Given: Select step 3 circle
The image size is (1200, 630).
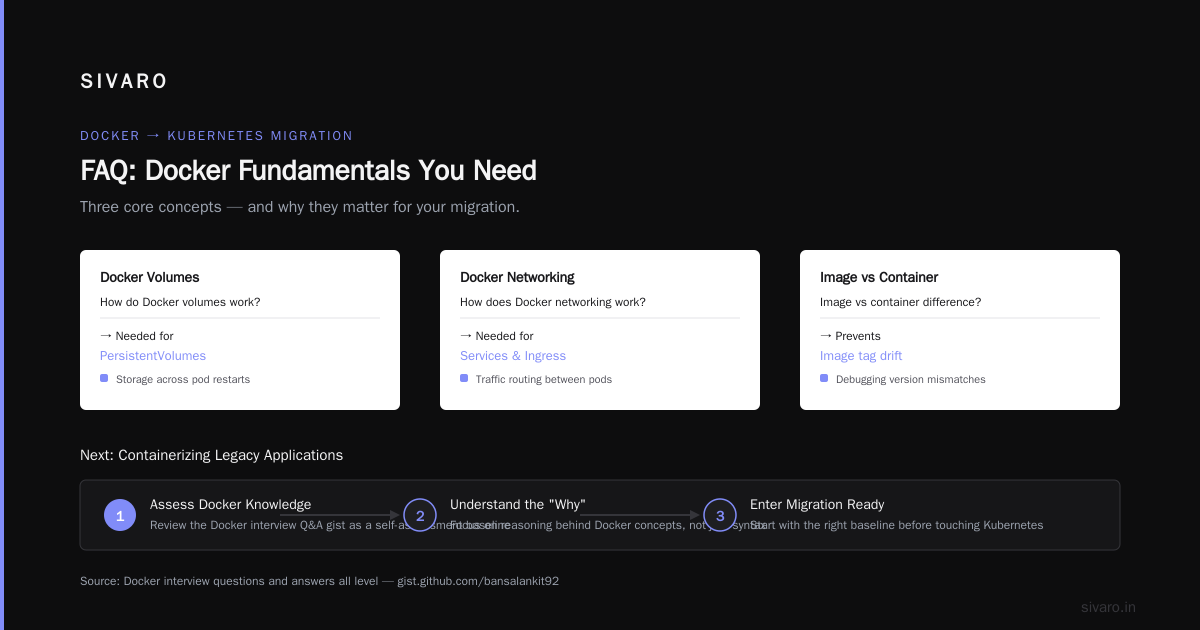Looking at the screenshot, I should (720, 515).
